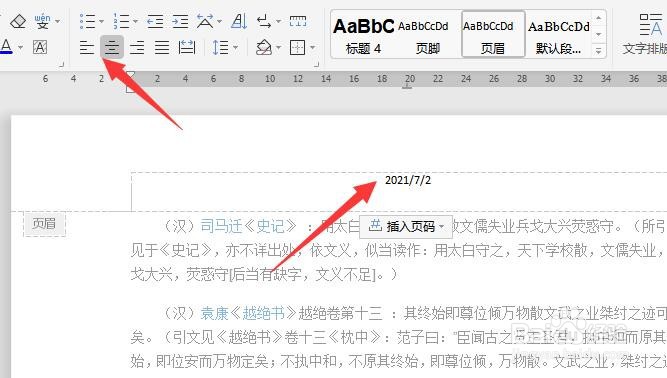Open the bullet list style dropdown
The width and height of the screenshot is (667, 378).
pyautogui.click(x=101, y=21)
